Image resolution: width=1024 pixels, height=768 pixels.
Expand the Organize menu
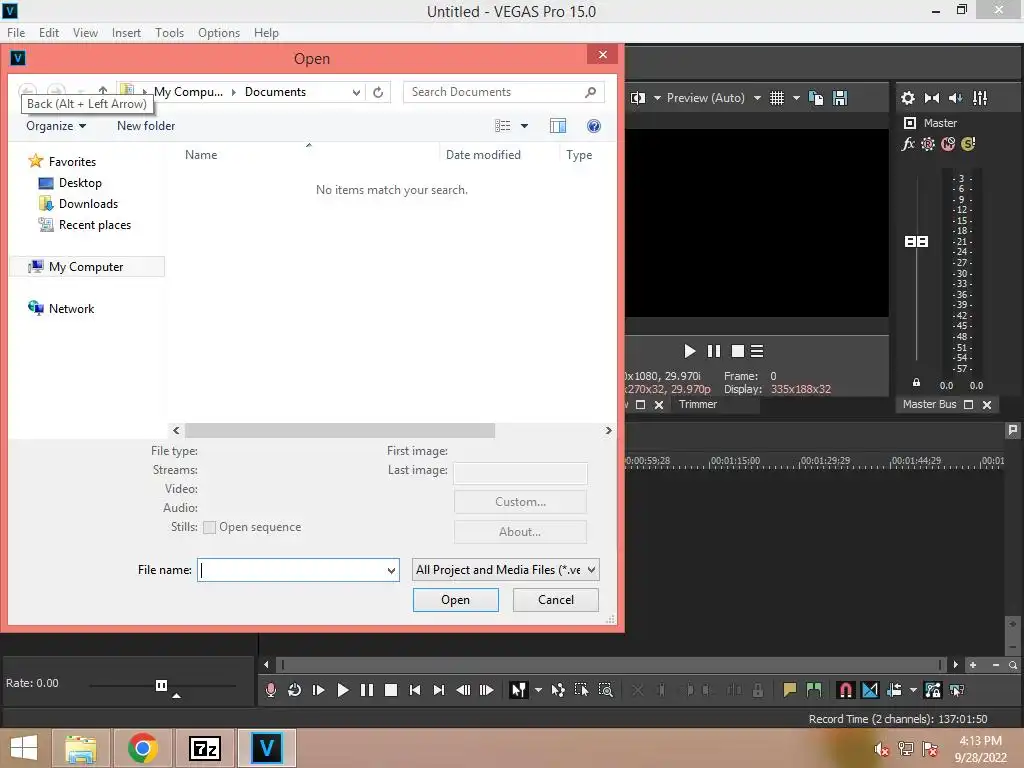(56, 126)
